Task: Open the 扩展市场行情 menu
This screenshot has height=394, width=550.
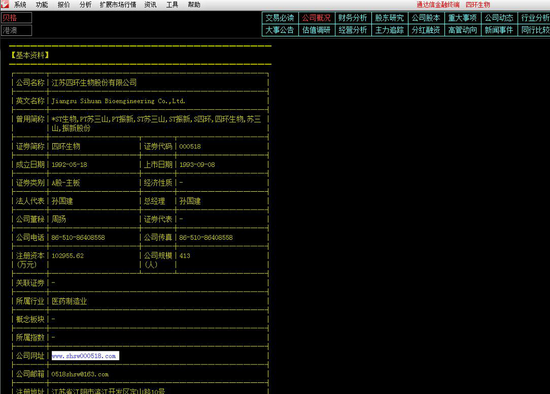Action: pyautogui.click(x=118, y=5)
